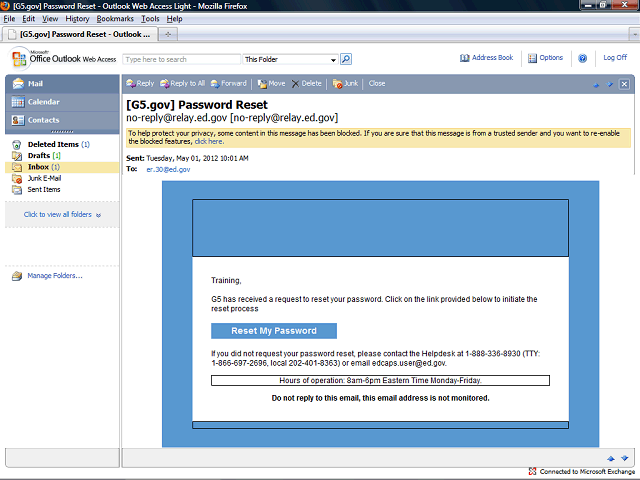Viewport: 640px width, 480px height.
Task: Click the sender no-reply@relay.ed.gov line
Action: 232,118
